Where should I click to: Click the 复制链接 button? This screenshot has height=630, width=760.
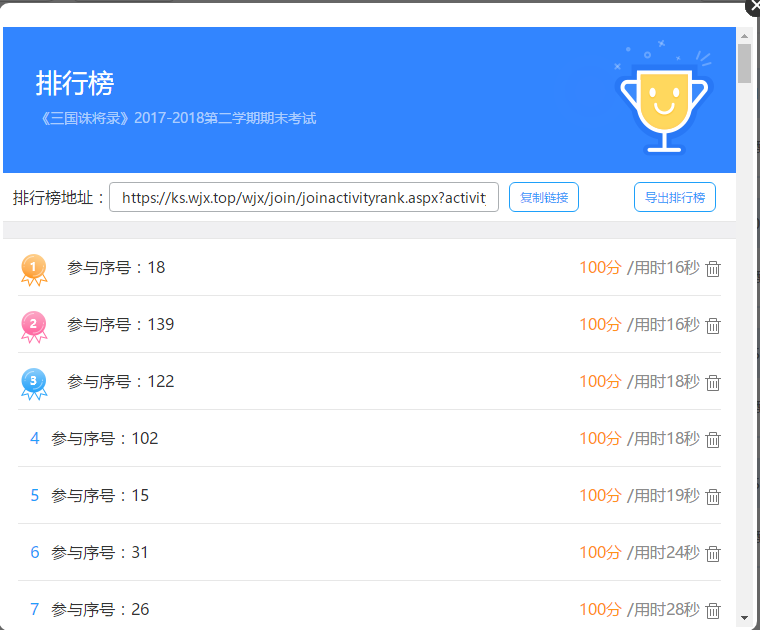coord(544,197)
